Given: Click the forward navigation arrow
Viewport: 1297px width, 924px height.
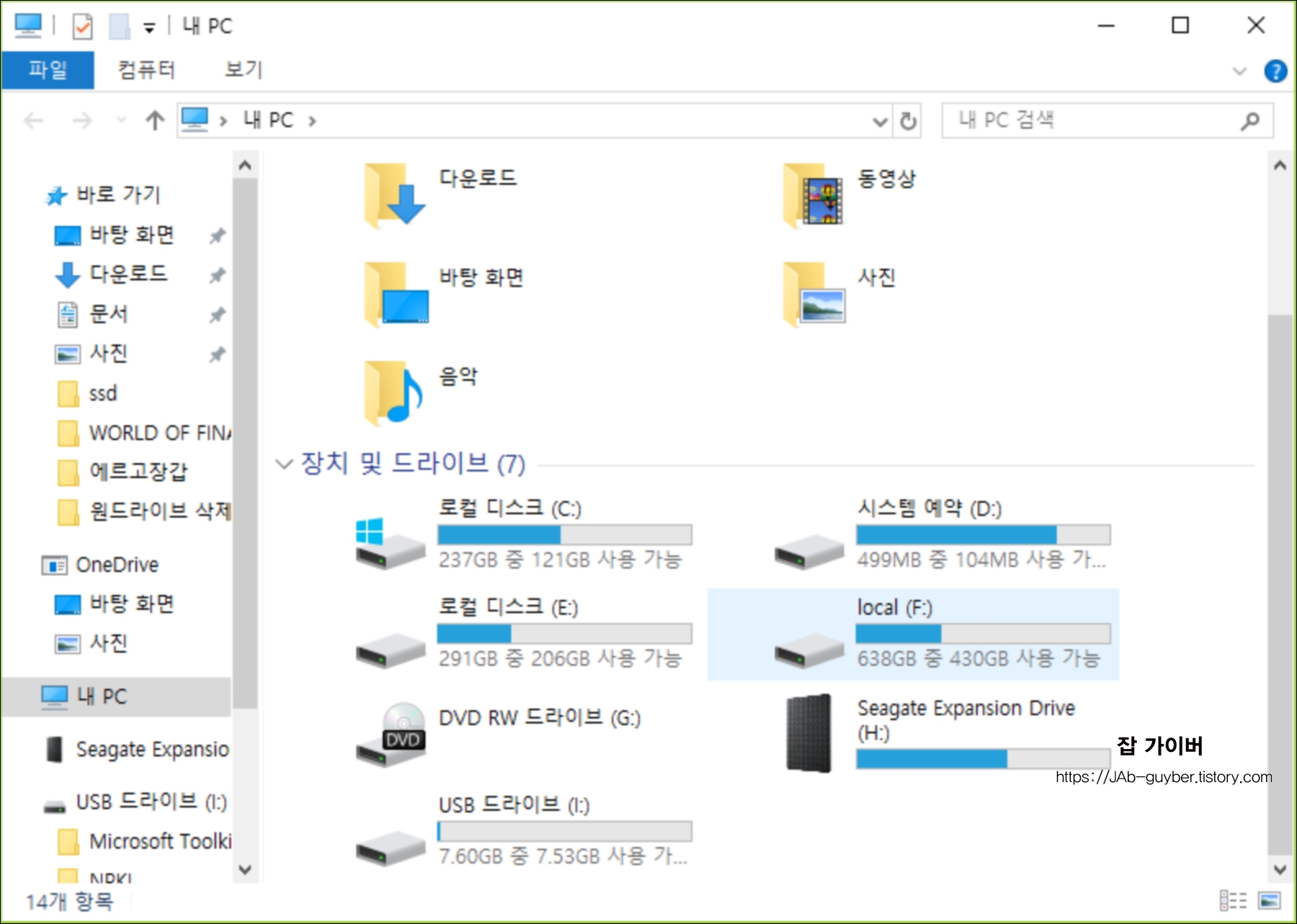Looking at the screenshot, I should (x=82, y=120).
